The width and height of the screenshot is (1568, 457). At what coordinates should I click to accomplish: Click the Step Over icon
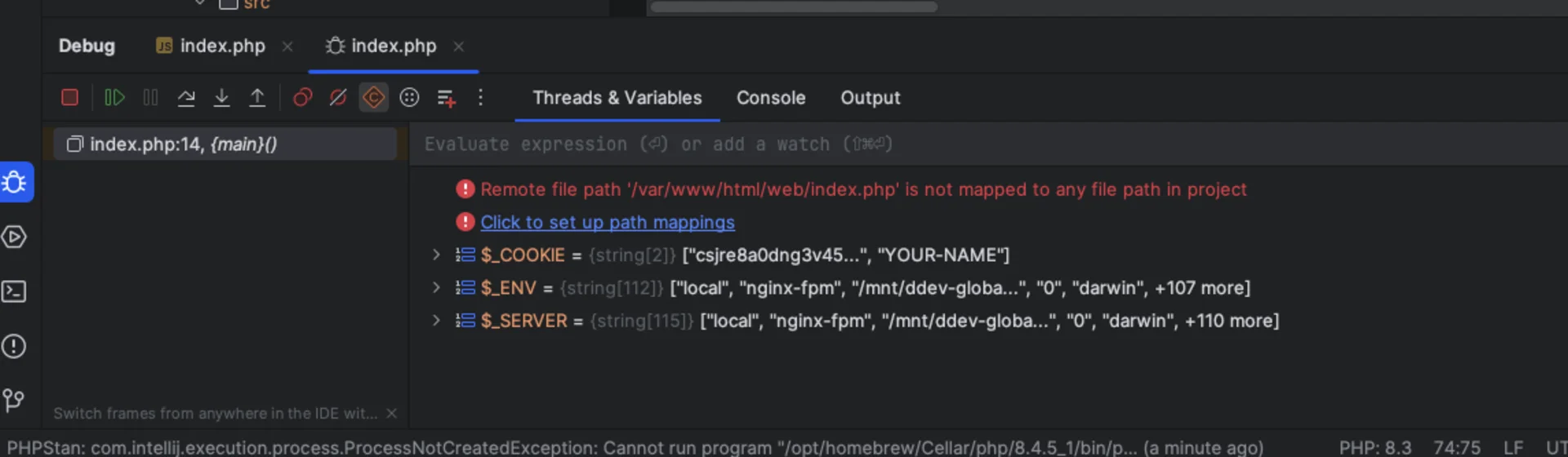[186, 98]
